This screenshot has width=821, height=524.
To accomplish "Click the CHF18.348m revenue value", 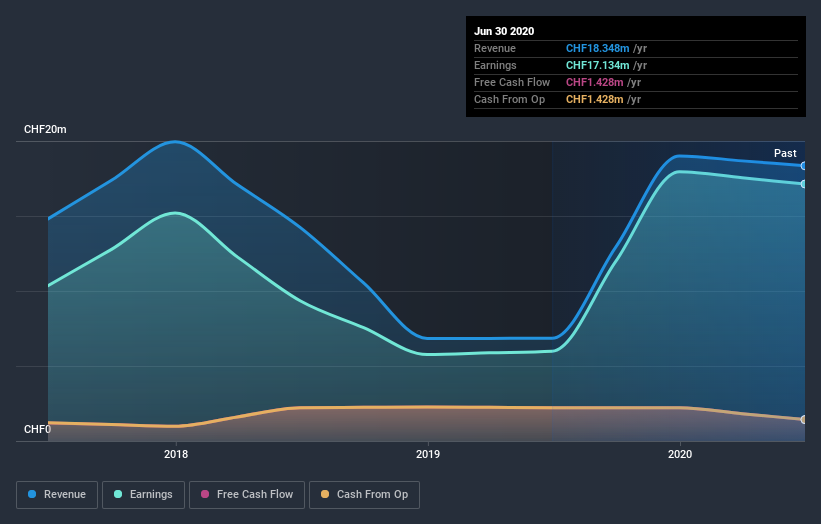I will click(x=597, y=48).
